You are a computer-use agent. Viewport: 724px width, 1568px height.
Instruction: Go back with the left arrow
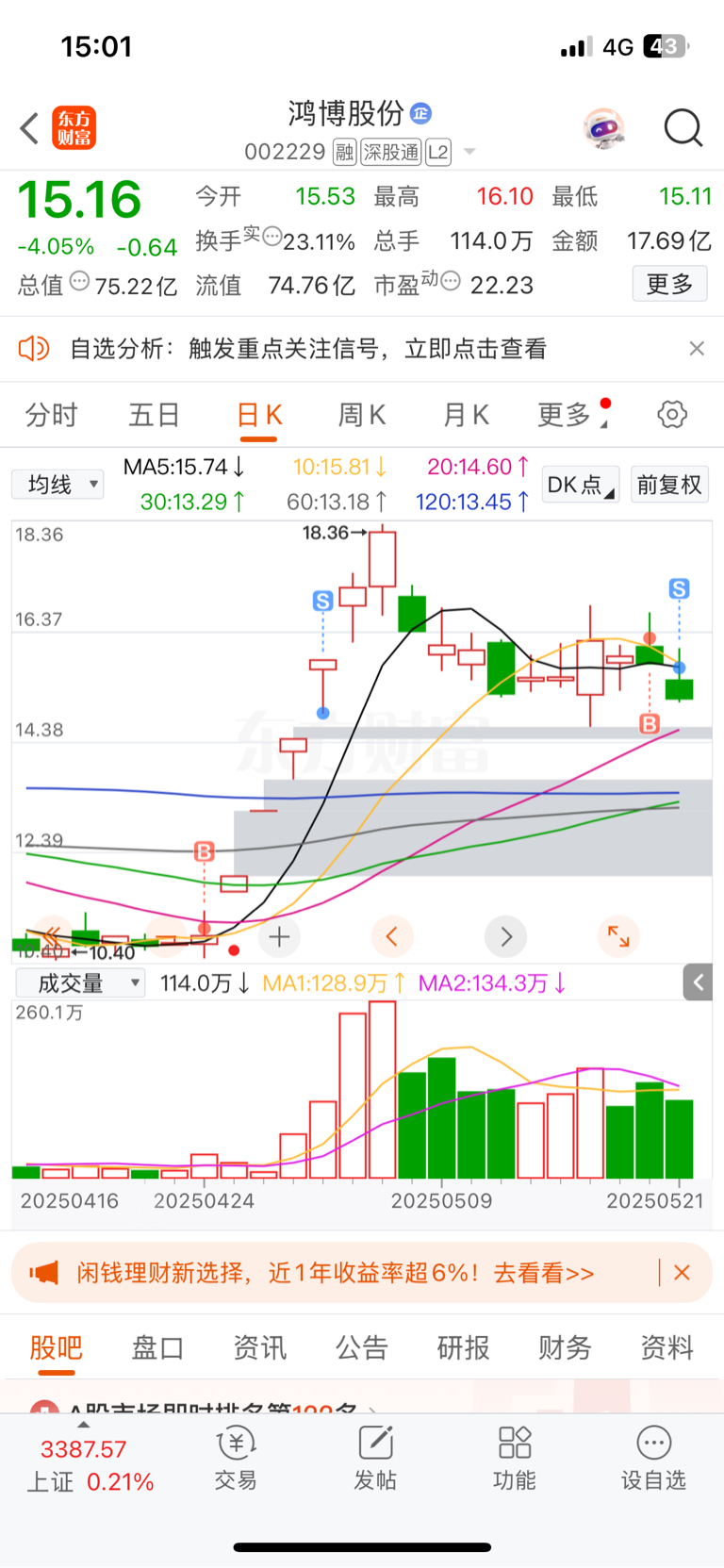pos(29,128)
